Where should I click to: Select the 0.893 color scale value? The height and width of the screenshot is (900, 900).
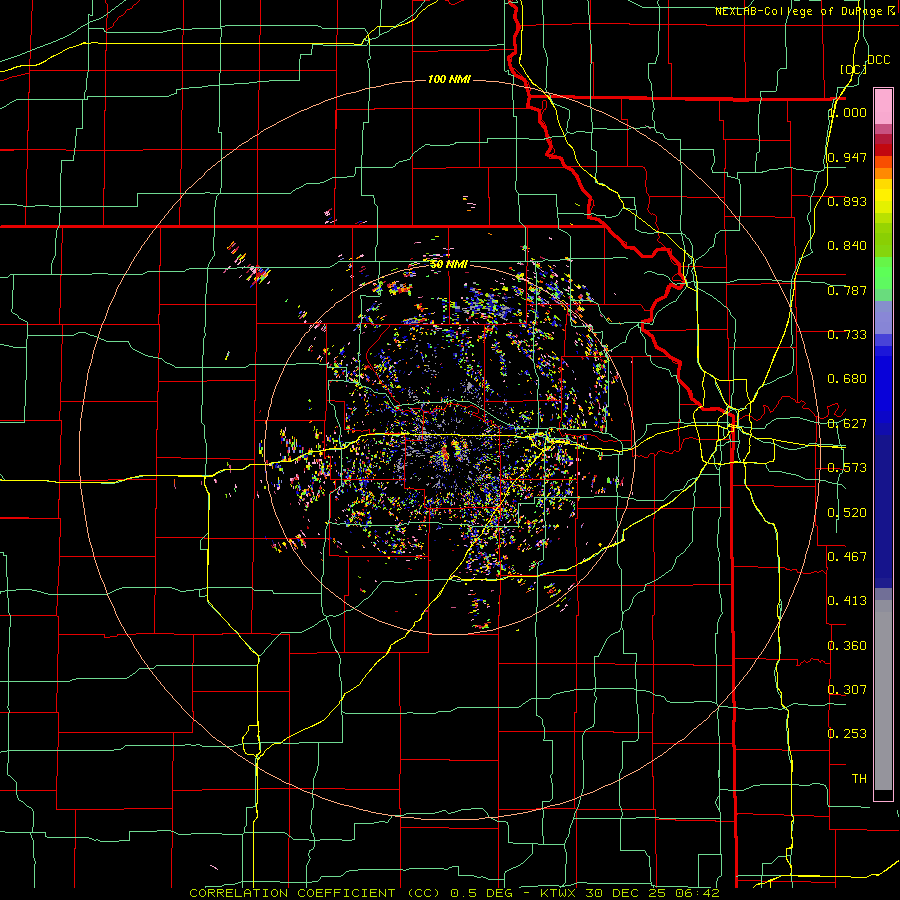pyautogui.click(x=847, y=201)
